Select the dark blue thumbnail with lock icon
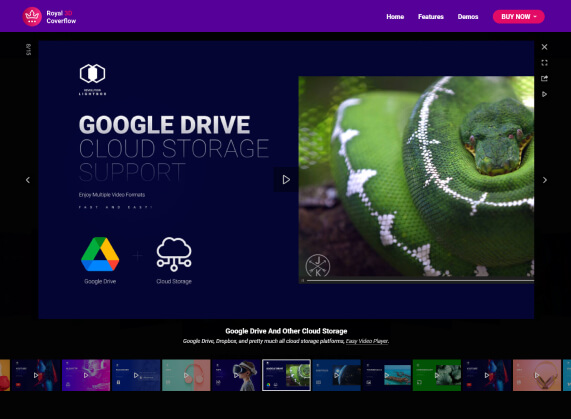Image resolution: width=571 pixels, height=419 pixels. 136,375
